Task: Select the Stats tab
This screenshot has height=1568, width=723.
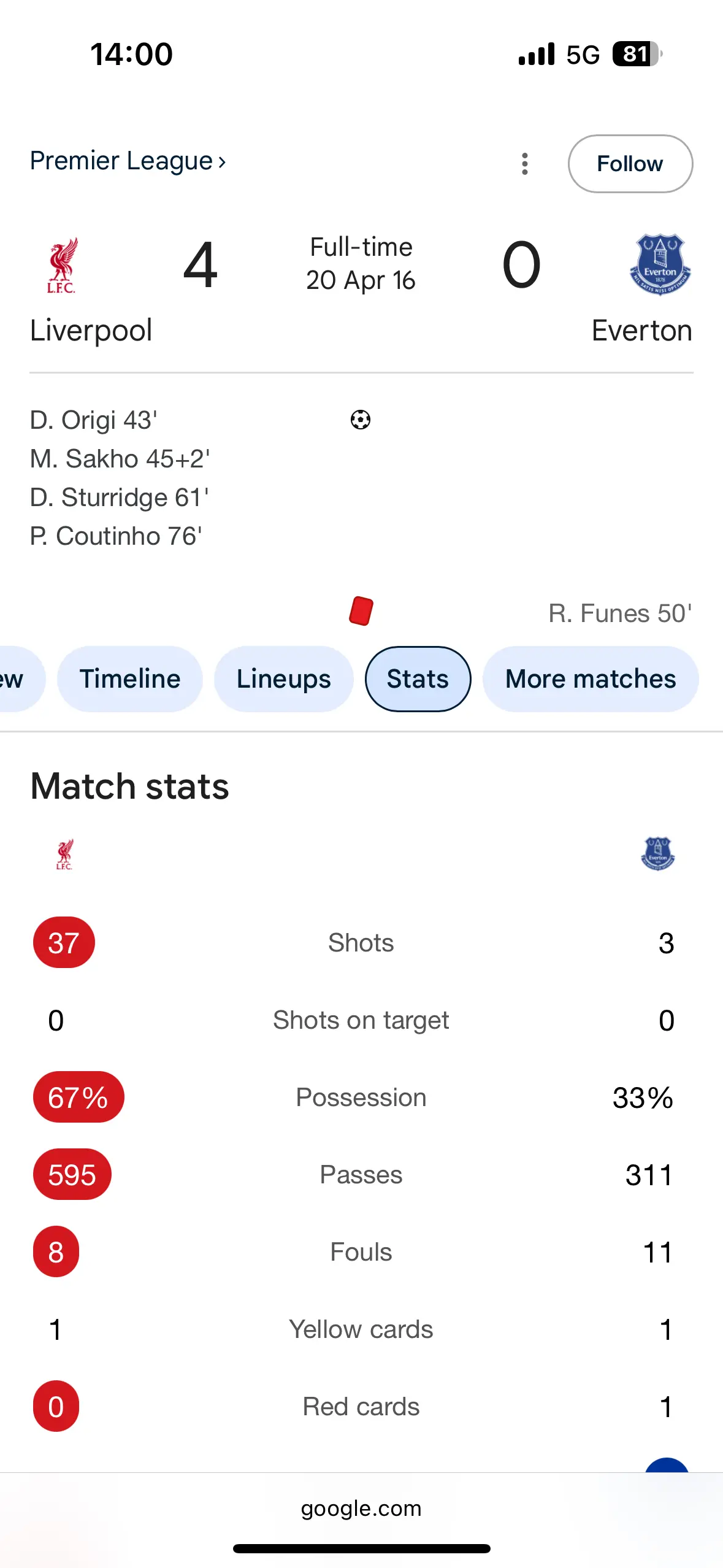Action: 418,679
